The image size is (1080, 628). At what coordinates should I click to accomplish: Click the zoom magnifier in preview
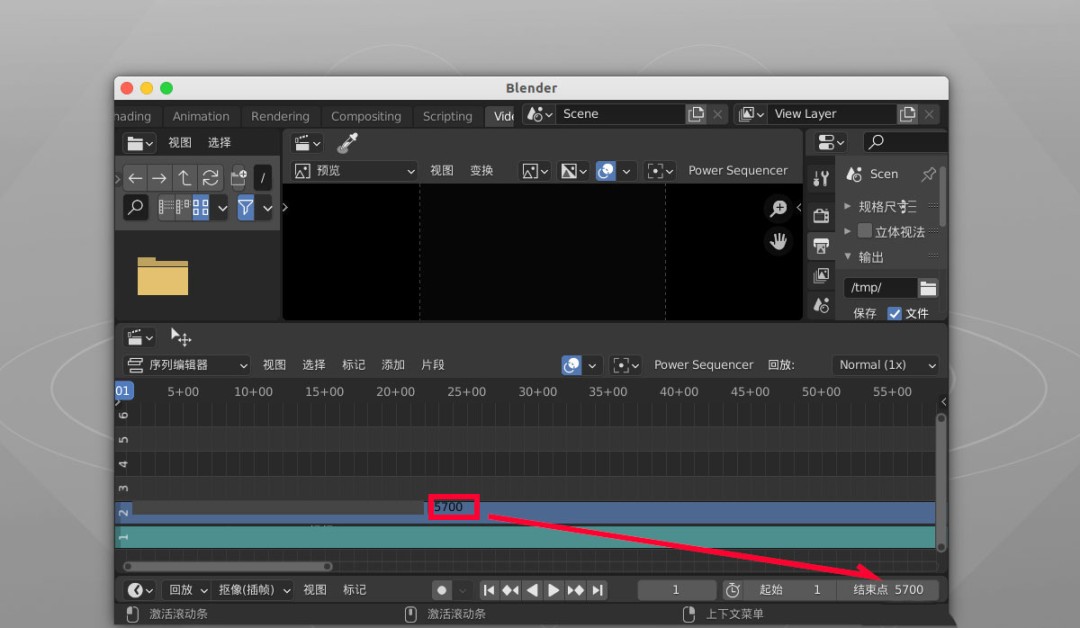point(778,208)
